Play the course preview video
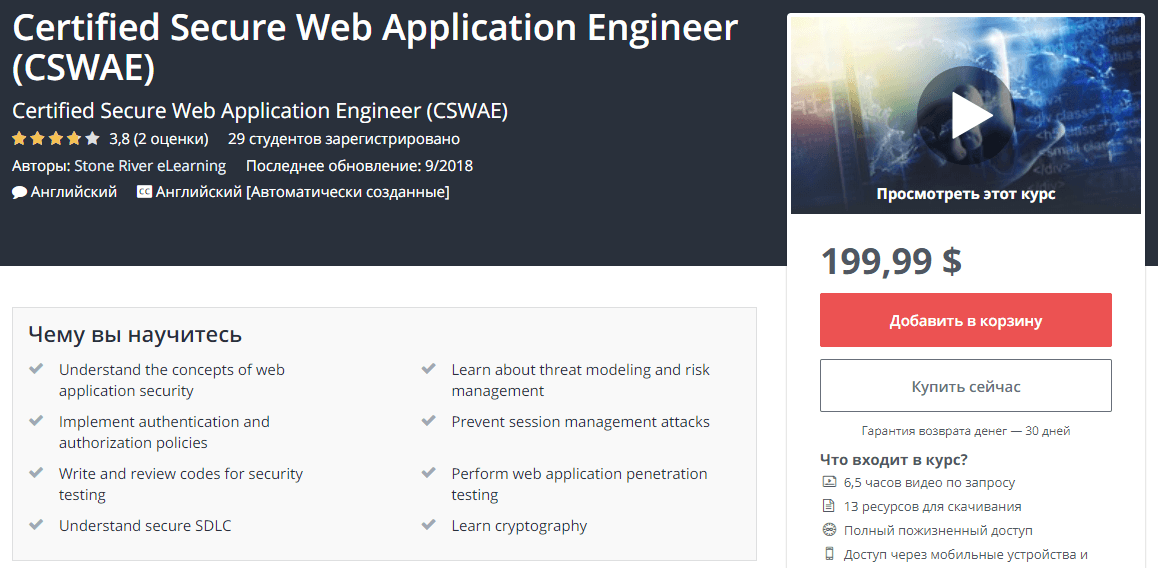Viewport: 1158px width, 568px height. coord(965,114)
